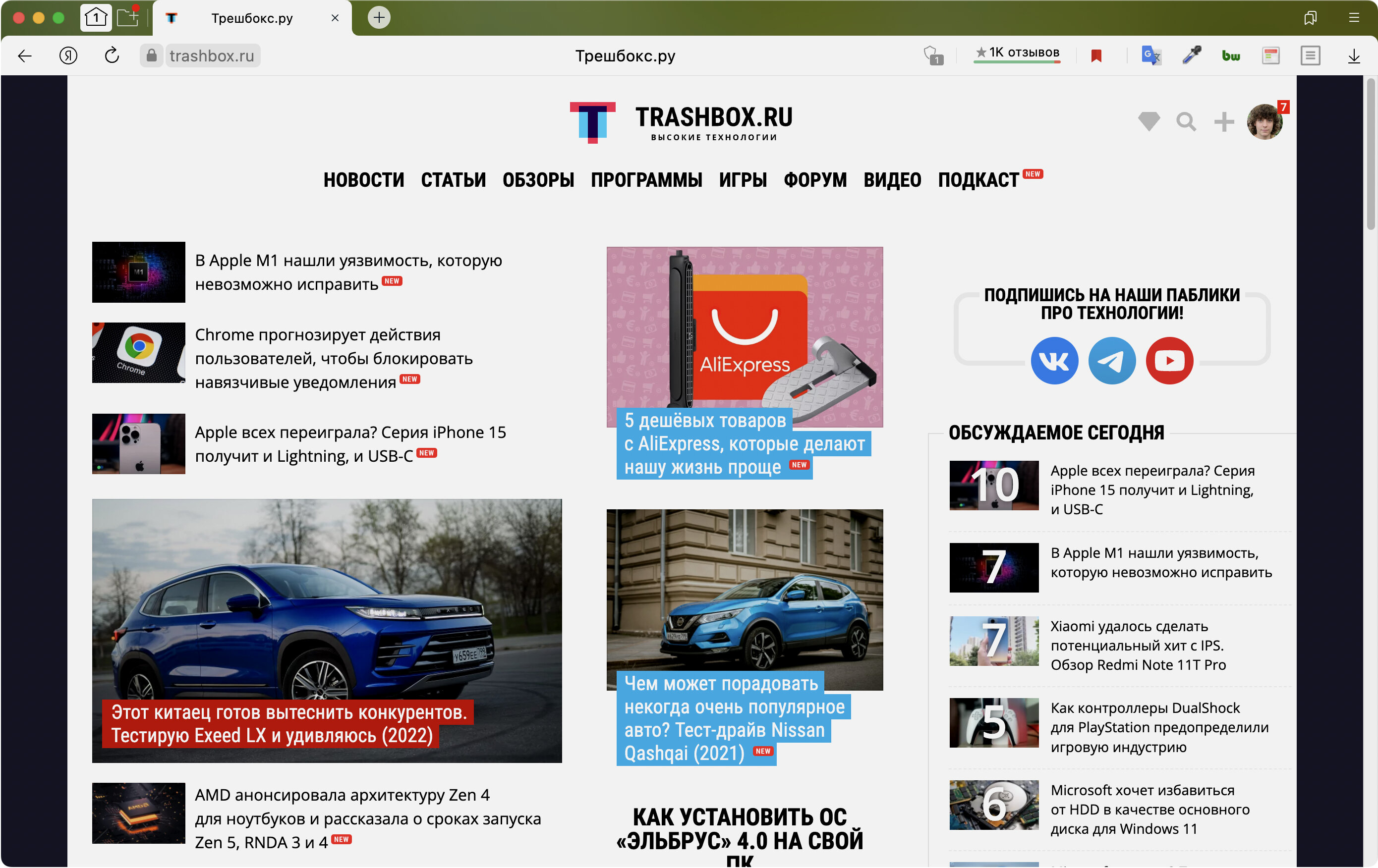Open the ВИДЕО menu section
Image resolution: width=1378 pixels, height=868 pixels.
tap(892, 180)
